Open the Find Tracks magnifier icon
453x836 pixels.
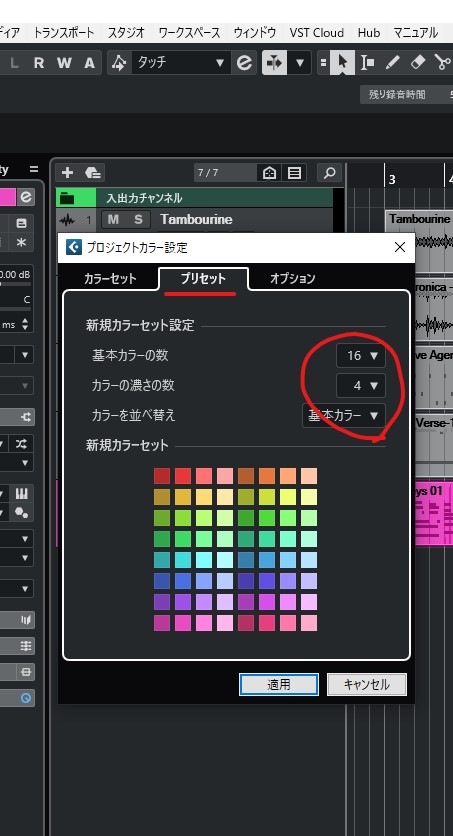(329, 173)
